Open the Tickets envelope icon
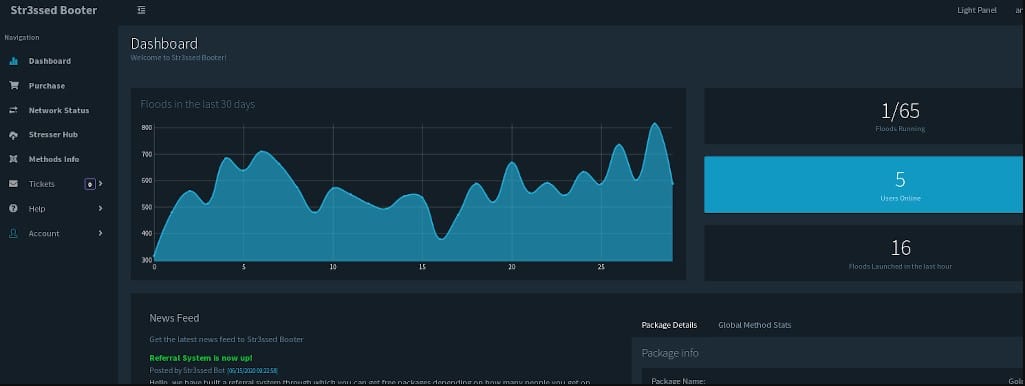The image size is (1025, 386). click(14, 184)
